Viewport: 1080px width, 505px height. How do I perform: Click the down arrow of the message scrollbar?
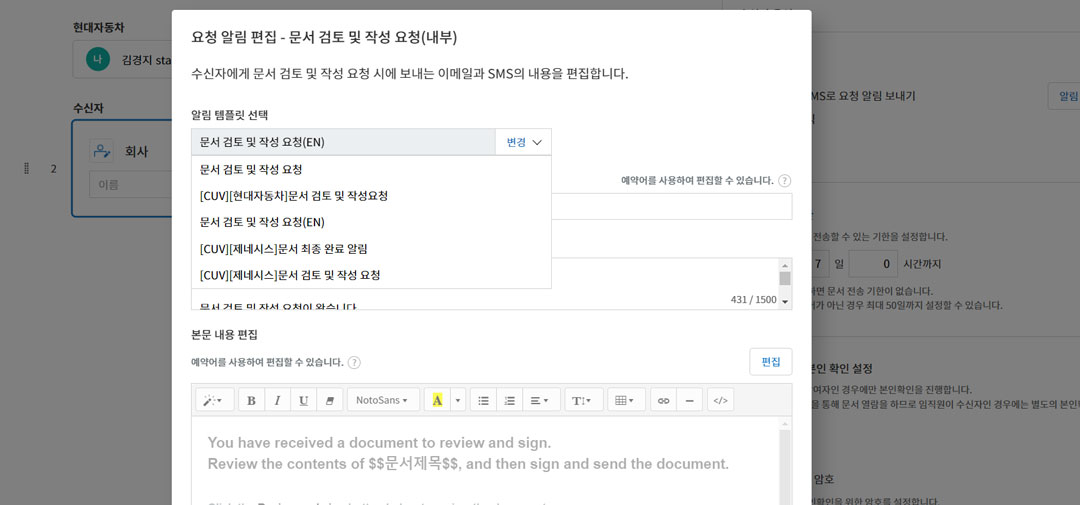pos(785,302)
